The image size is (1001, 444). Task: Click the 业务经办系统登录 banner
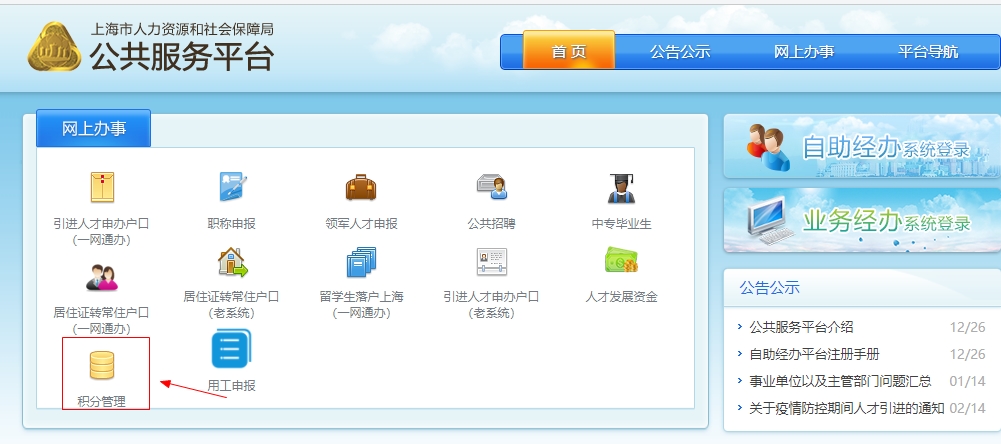(x=862, y=220)
